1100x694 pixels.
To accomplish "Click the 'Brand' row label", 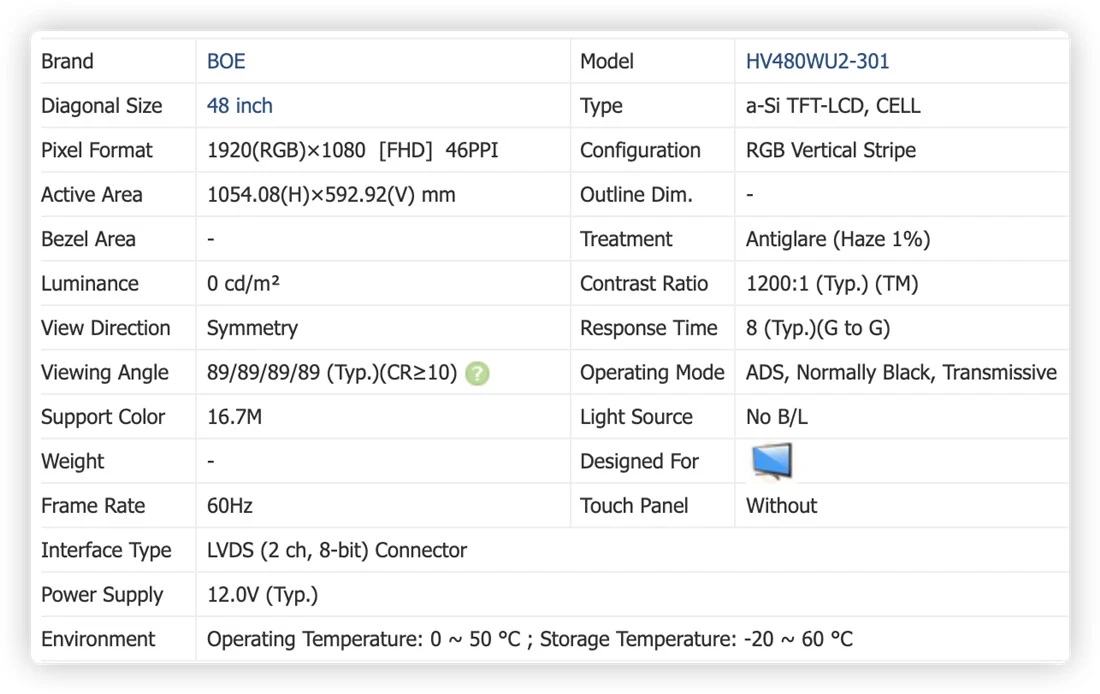I will click(x=67, y=62).
